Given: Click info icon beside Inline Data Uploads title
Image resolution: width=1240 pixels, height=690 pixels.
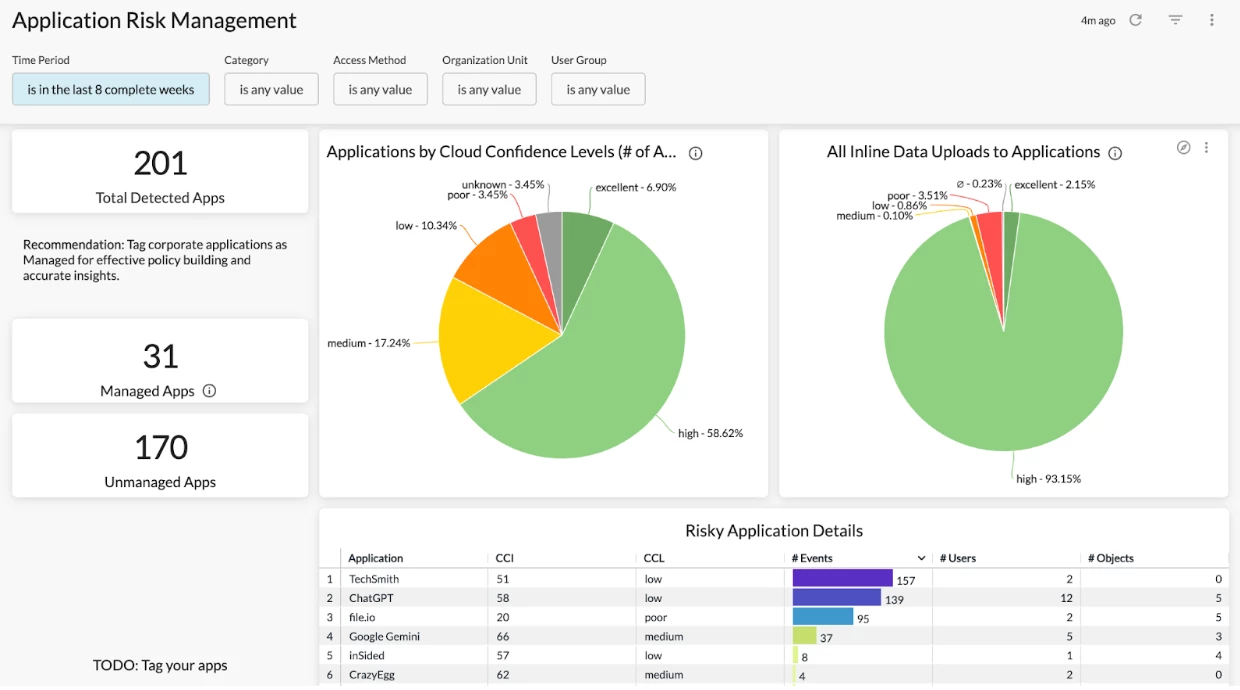Looking at the screenshot, I should (x=1115, y=153).
